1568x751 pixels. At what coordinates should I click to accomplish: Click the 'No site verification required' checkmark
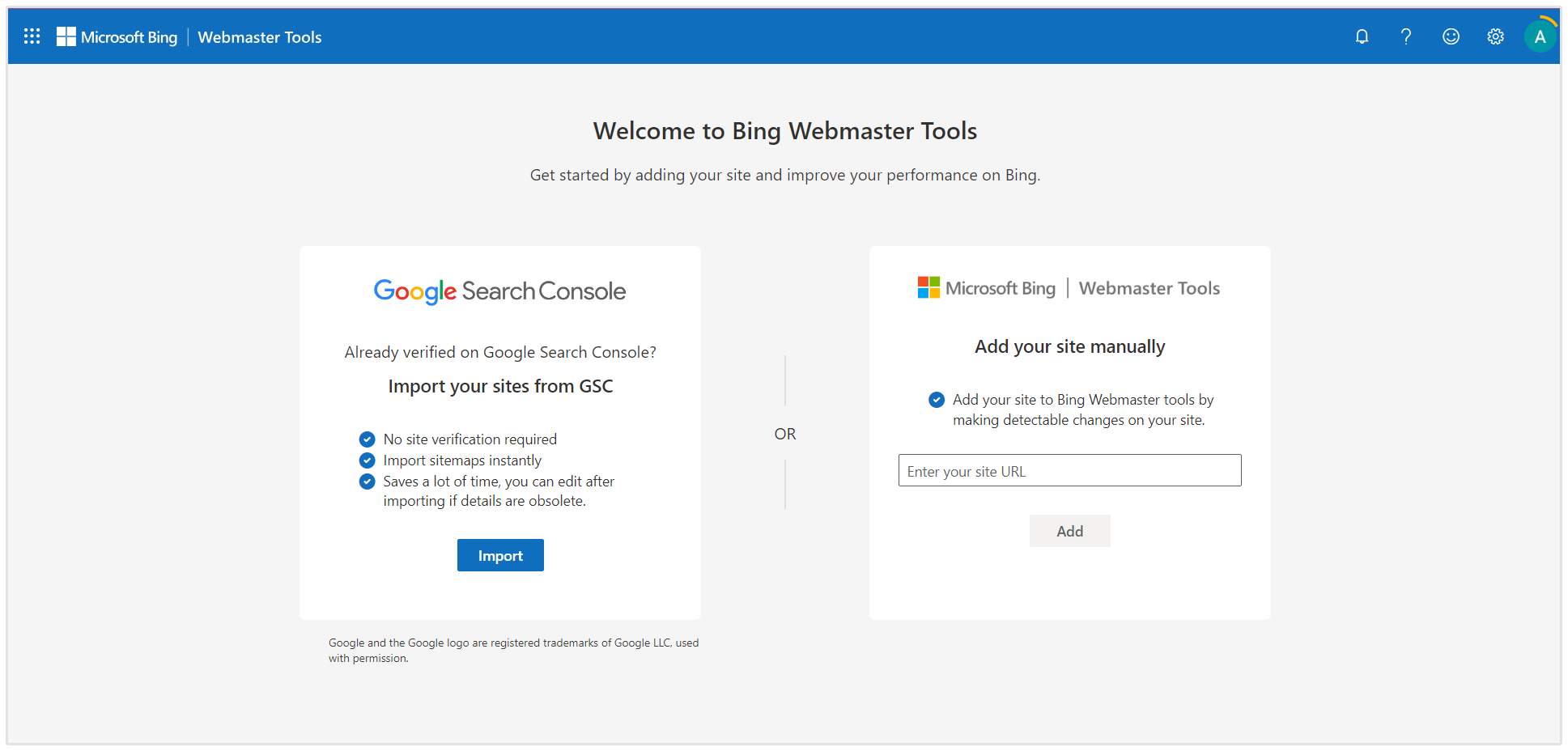click(x=367, y=439)
